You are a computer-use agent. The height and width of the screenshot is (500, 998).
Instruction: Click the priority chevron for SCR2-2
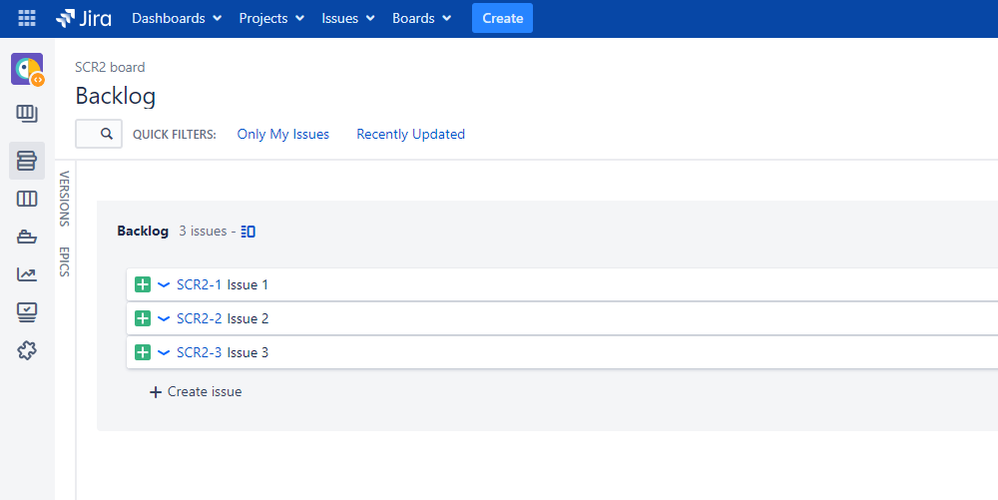164,318
